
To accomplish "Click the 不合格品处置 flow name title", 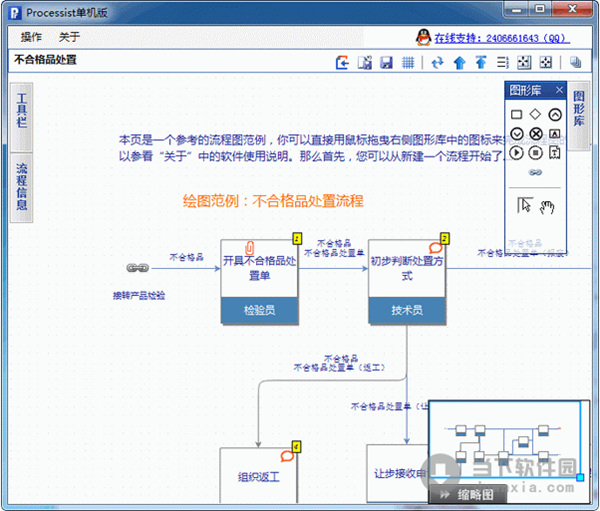I will click(46, 60).
